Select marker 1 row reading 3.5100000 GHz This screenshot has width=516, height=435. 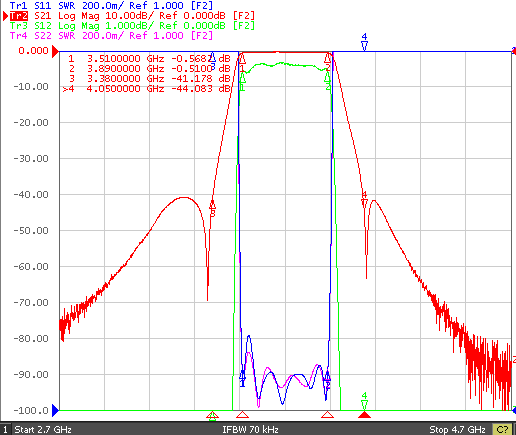(x=149, y=59)
